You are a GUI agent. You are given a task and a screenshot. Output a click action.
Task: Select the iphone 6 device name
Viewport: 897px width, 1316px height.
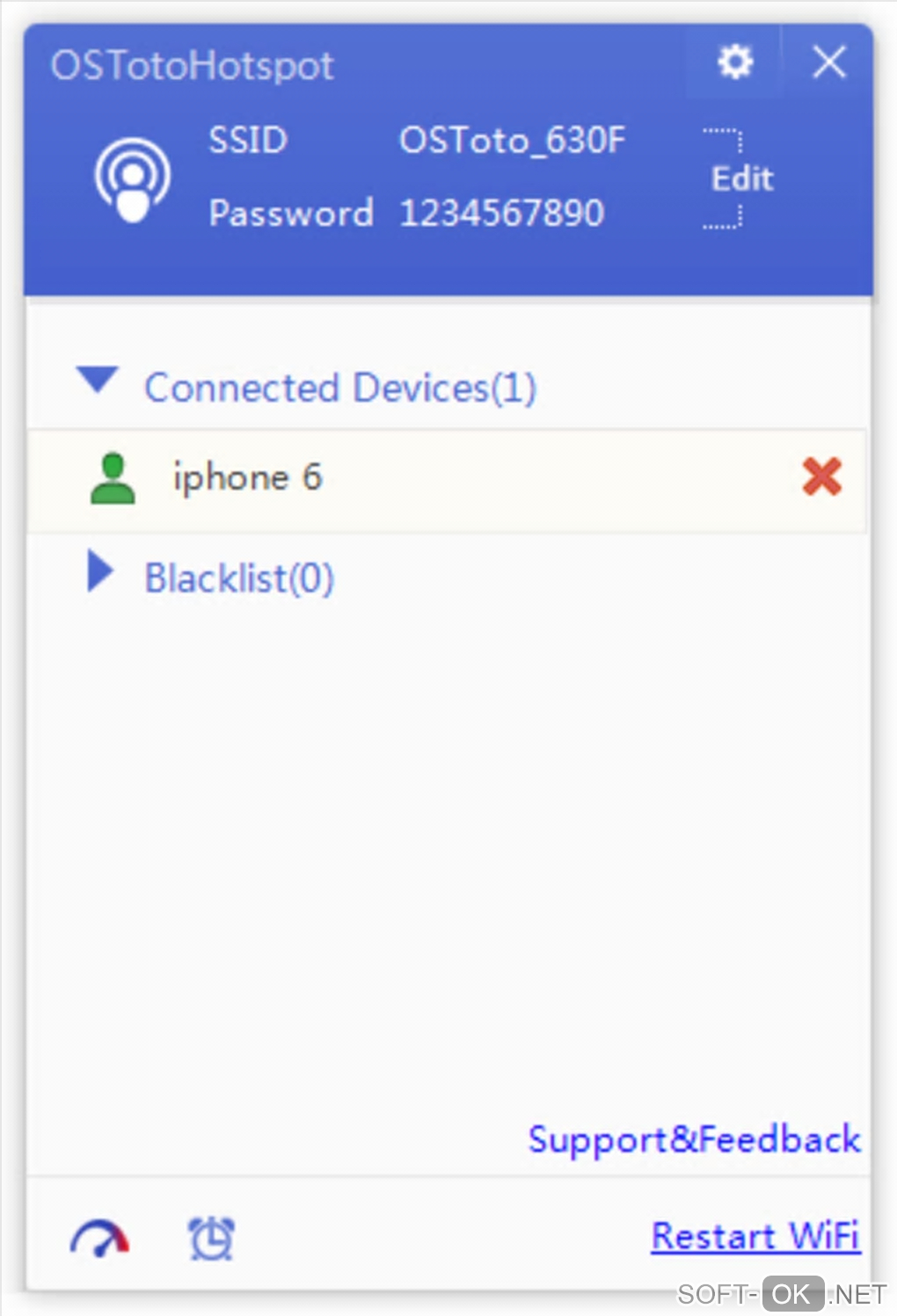[248, 477]
